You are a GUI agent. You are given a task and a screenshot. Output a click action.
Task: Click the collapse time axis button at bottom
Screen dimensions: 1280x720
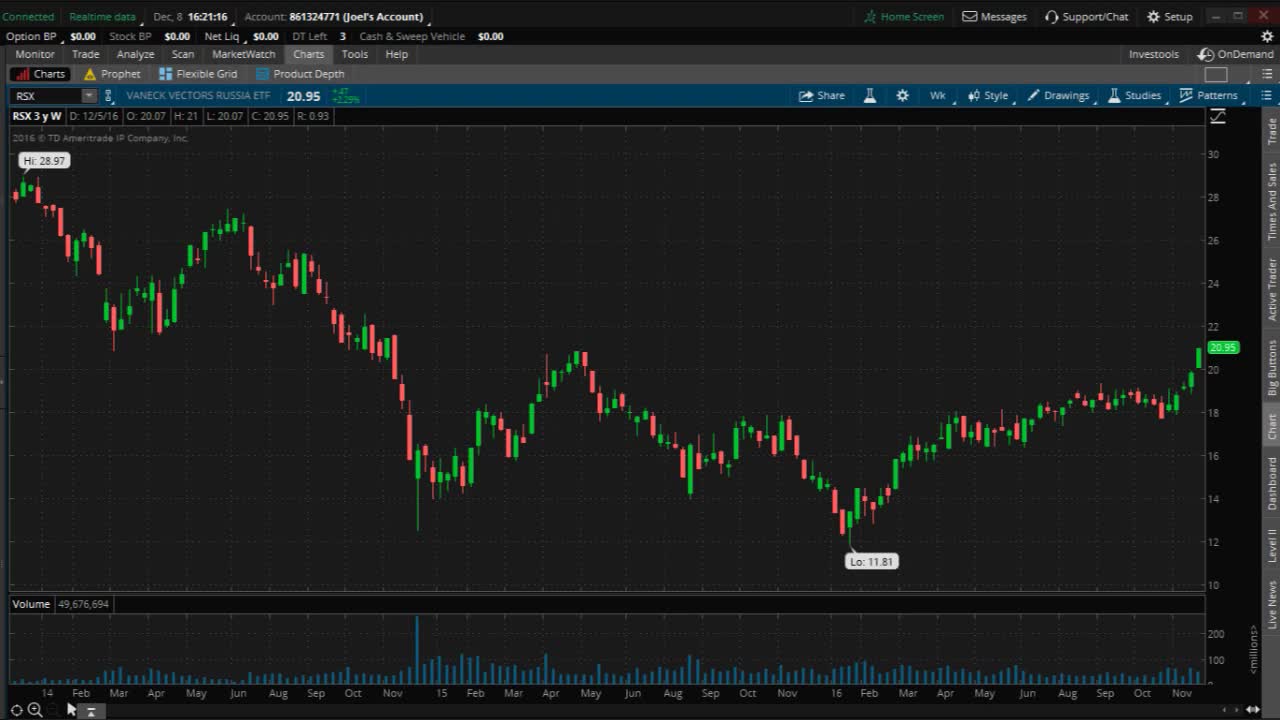[x=90, y=711]
